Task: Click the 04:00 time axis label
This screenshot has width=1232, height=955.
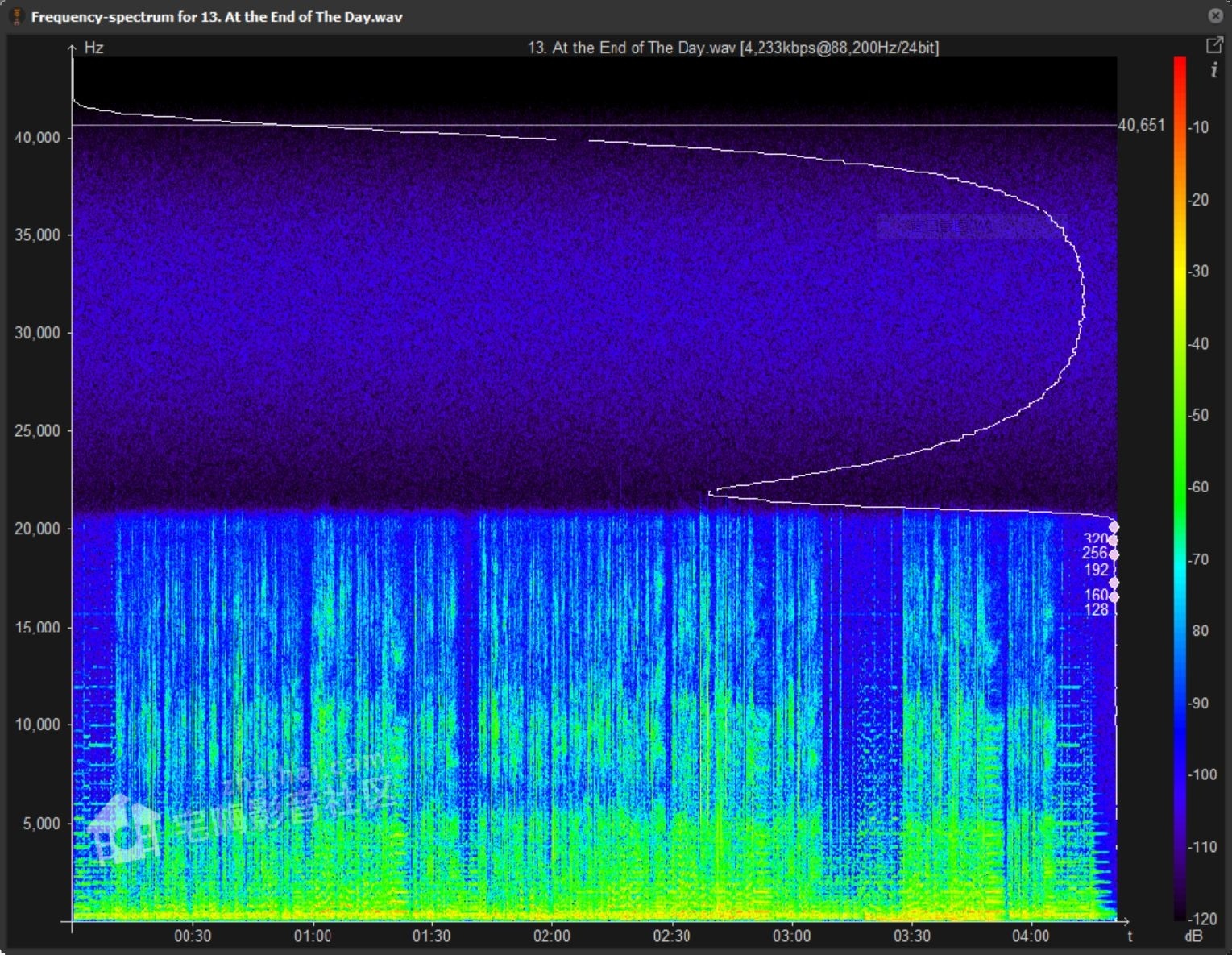Action: [1031, 936]
